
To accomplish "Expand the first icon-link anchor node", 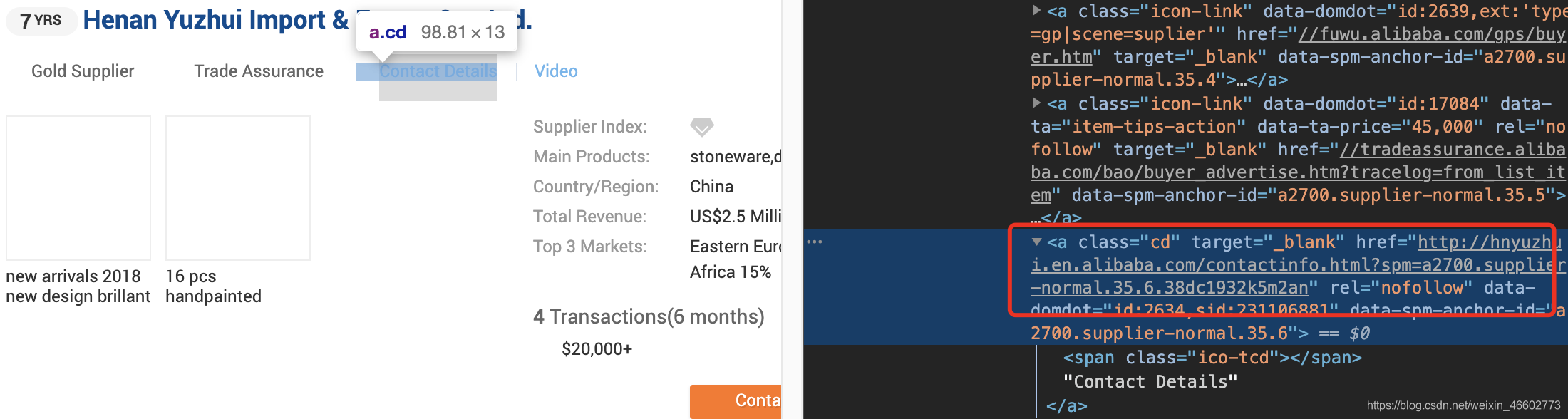I will [x=1037, y=11].
